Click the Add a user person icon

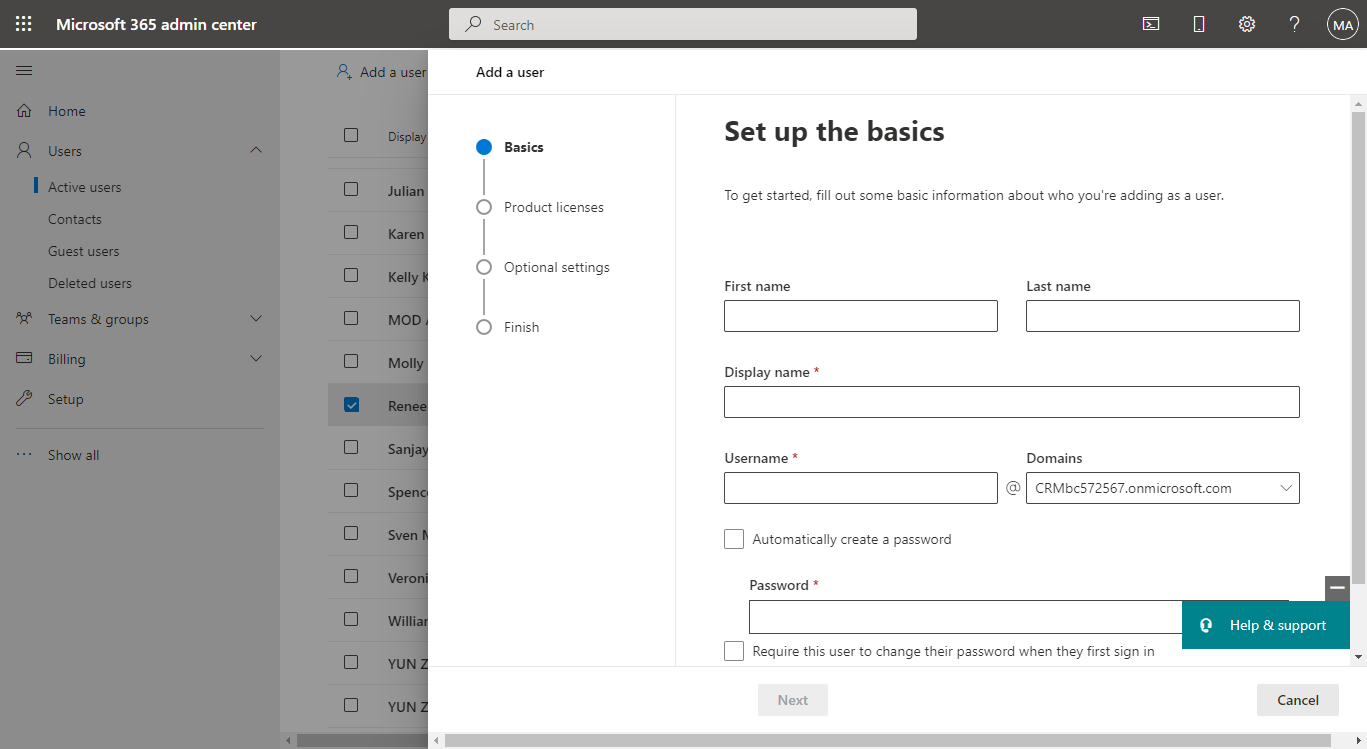tap(346, 71)
